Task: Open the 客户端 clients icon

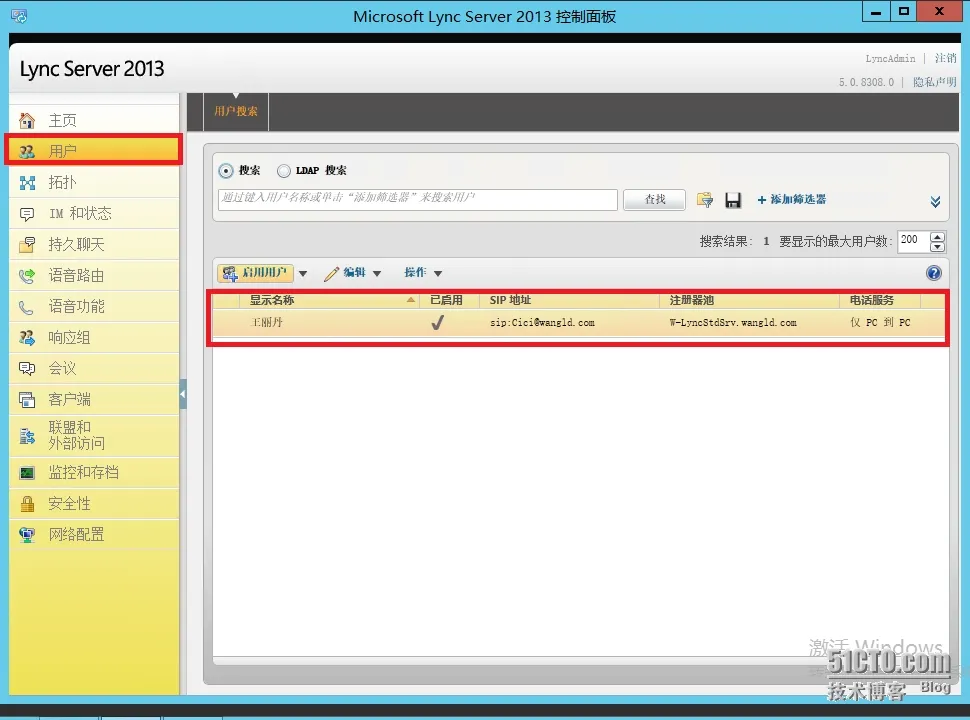Action: tap(27, 400)
